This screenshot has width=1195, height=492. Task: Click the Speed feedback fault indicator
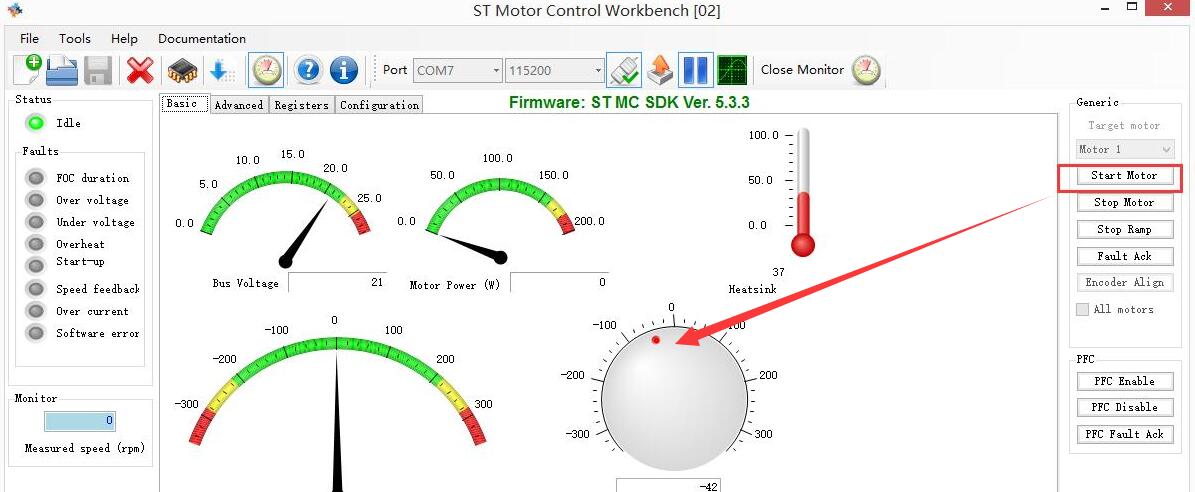[x=36, y=289]
